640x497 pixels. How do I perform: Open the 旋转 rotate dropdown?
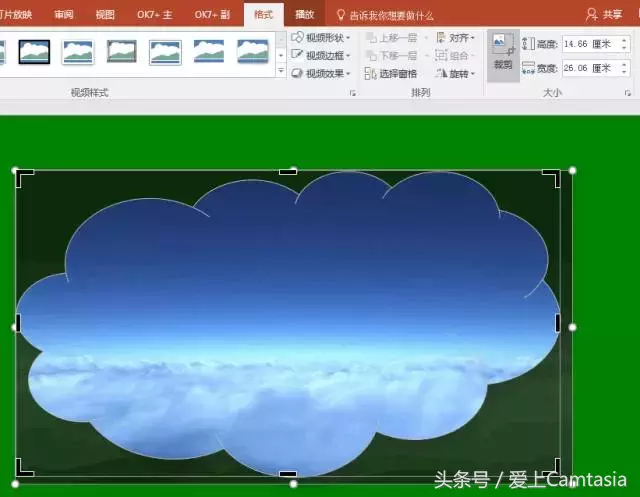[456, 74]
